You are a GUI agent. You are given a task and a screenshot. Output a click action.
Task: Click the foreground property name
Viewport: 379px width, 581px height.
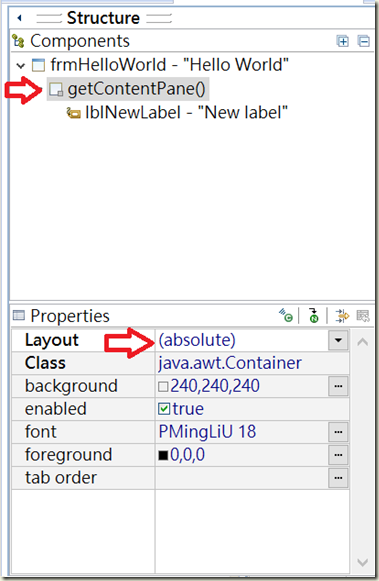(68, 455)
